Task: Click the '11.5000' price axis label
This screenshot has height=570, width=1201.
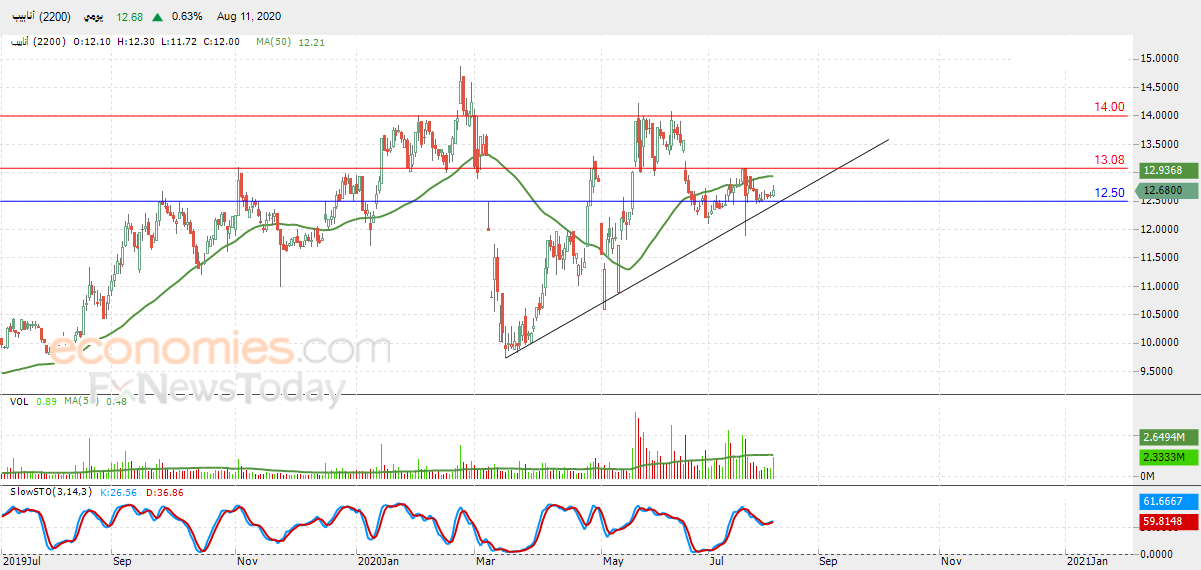Action: coord(1162,258)
